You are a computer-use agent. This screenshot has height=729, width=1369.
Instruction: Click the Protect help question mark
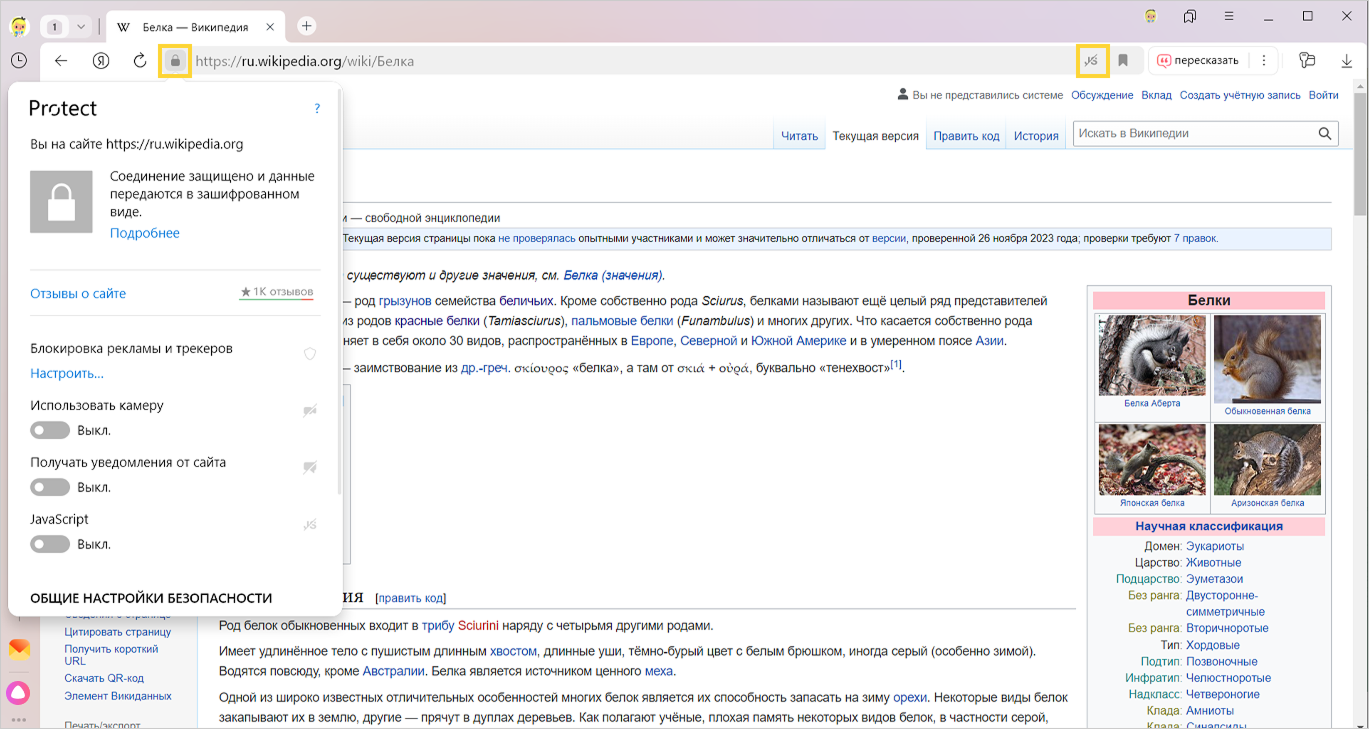click(x=317, y=108)
